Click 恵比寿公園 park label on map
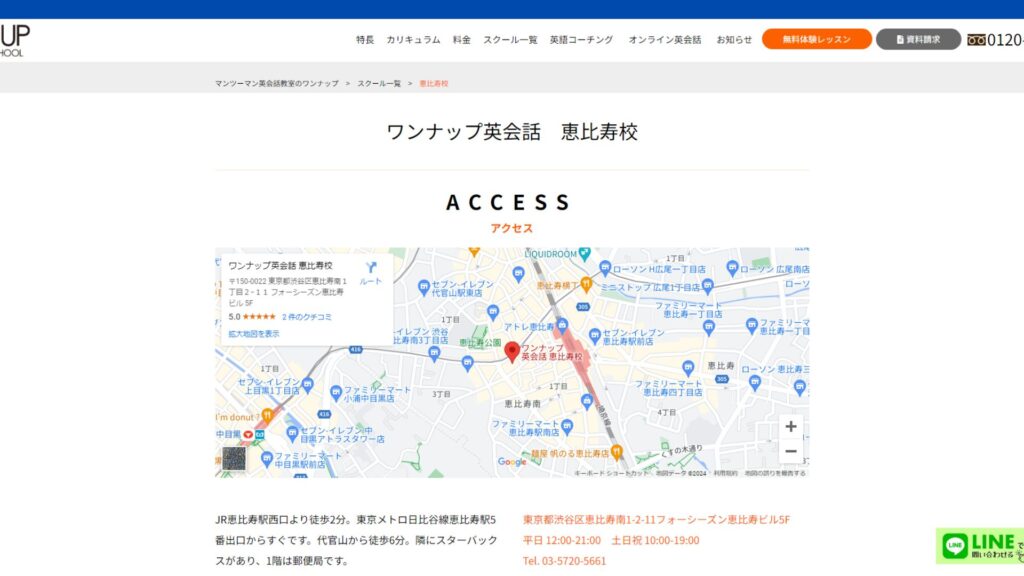This screenshot has width=1024, height=576. [480, 342]
